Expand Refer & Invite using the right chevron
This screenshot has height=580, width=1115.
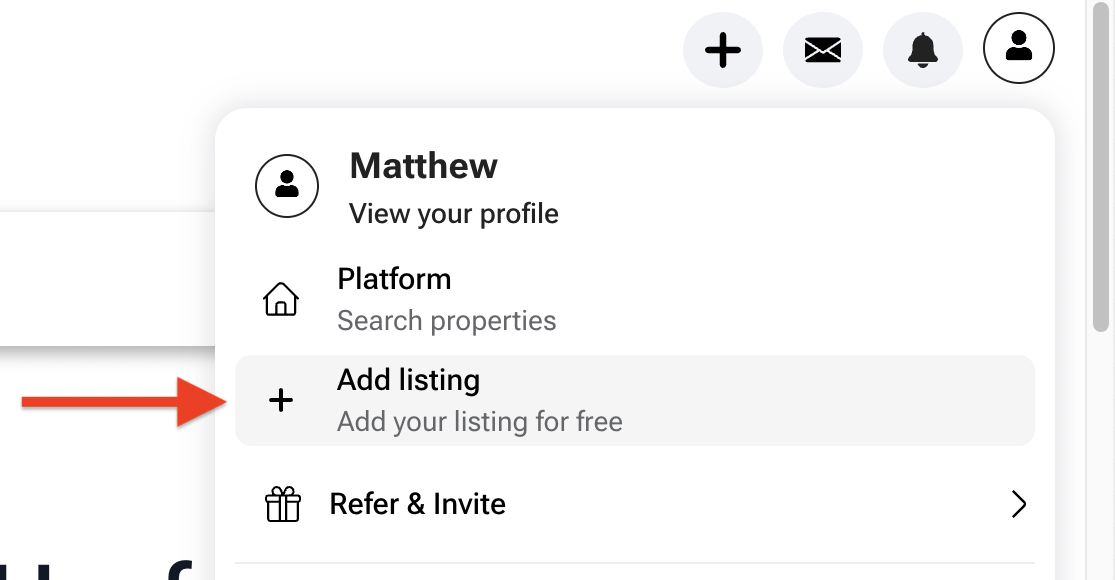[1018, 504]
